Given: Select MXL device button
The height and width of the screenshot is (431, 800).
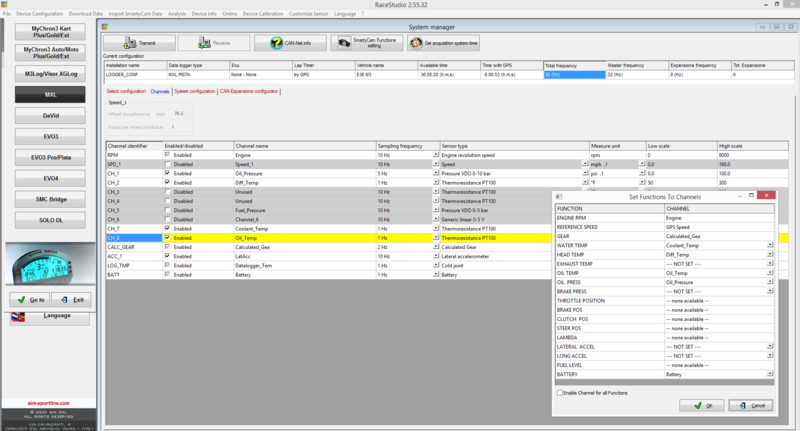Looking at the screenshot, I should (x=50, y=94).
